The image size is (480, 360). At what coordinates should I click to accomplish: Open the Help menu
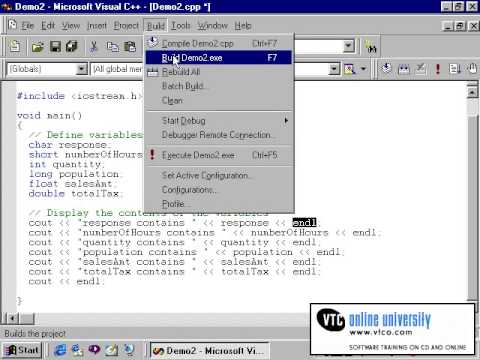pyautogui.click(x=243, y=26)
